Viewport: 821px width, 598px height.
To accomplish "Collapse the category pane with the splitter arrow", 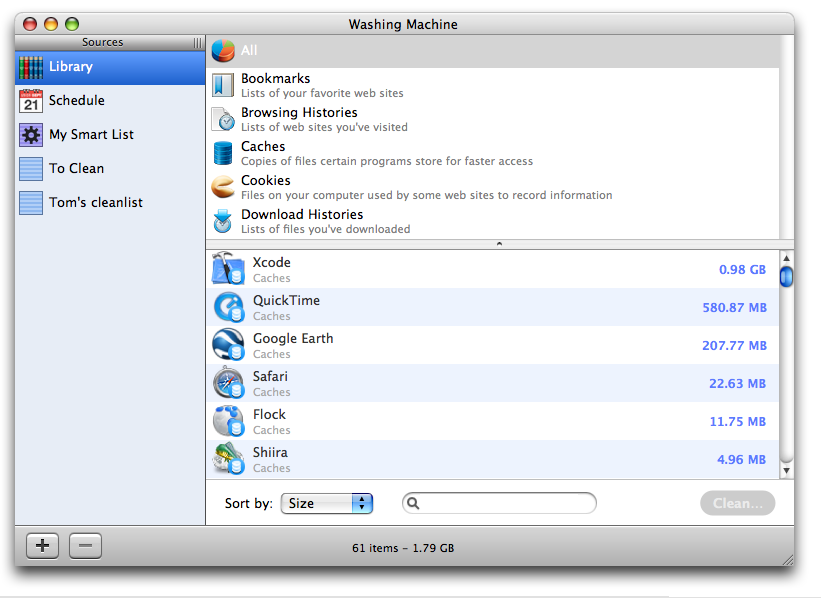I will (x=500, y=244).
